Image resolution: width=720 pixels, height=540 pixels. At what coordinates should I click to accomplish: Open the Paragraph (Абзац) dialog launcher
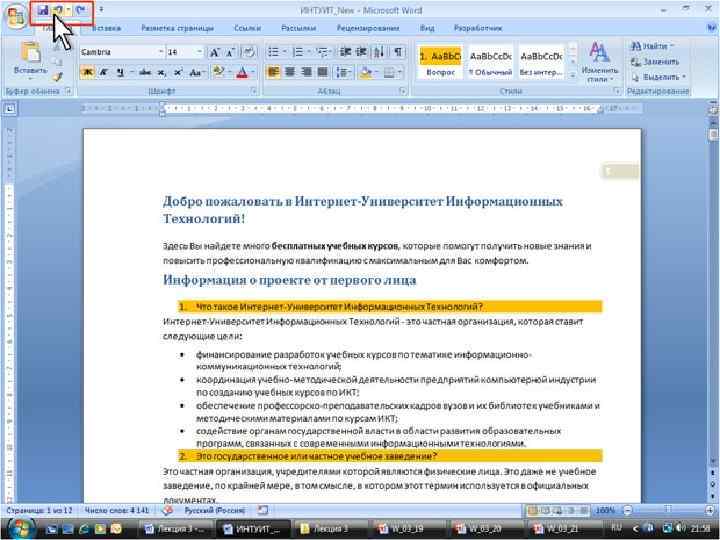click(x=403, y=91)
